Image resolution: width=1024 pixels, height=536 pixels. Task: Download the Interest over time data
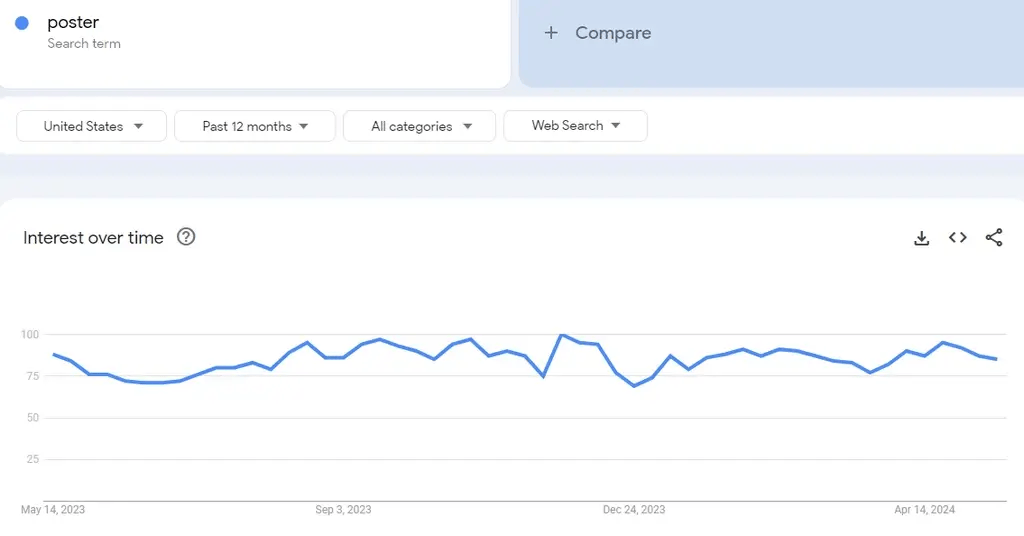tap(921, 238)
